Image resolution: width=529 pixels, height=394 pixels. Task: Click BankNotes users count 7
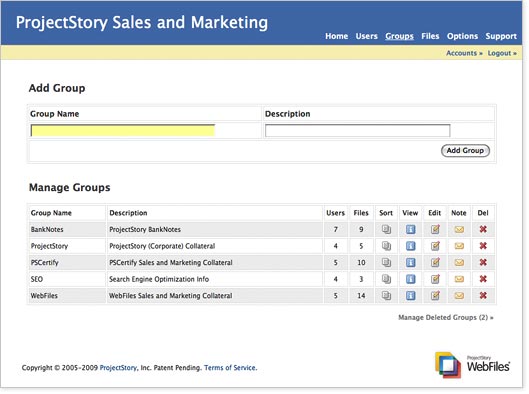[336, 229]
